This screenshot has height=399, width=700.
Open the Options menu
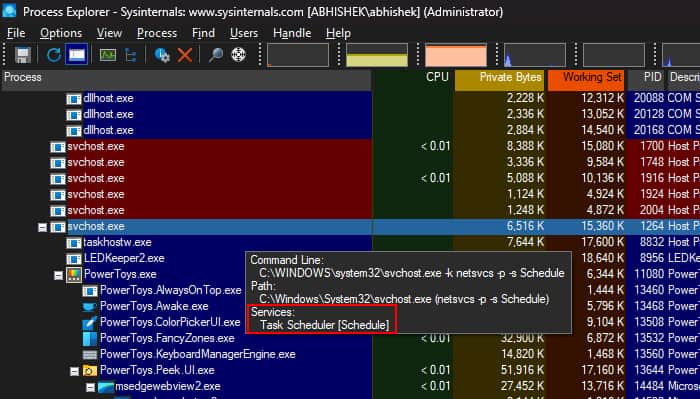click(61, 33)
